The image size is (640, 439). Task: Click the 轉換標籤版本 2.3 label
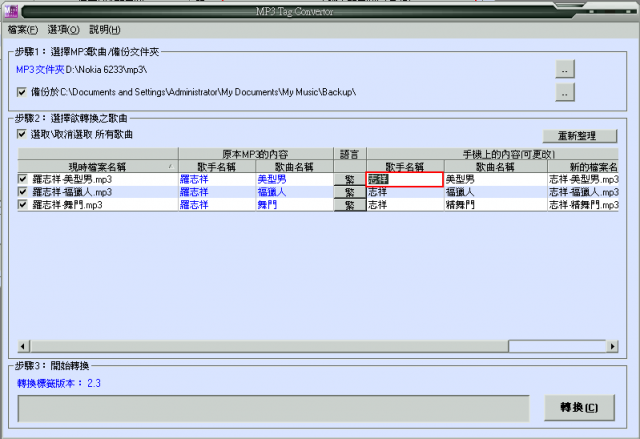click(x=59, y=383)
